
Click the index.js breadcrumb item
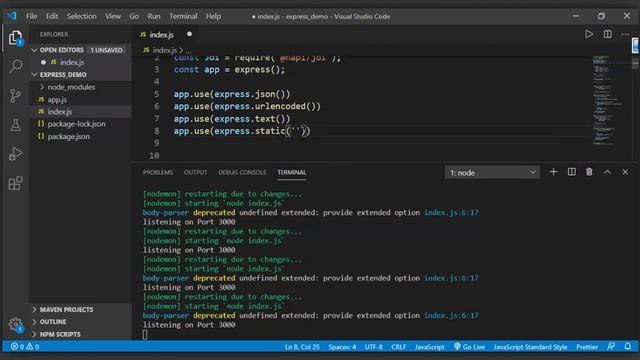click(164, 50)
